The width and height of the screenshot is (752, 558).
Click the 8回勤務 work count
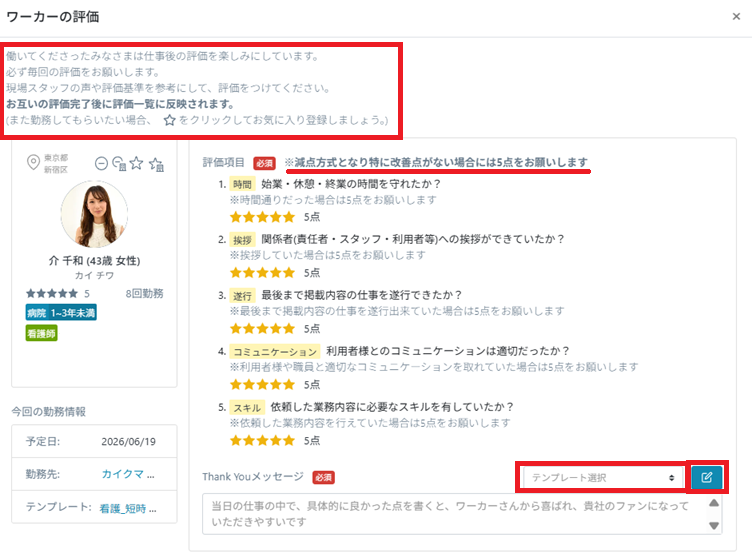pyautogui.click(x=144, y=293)
